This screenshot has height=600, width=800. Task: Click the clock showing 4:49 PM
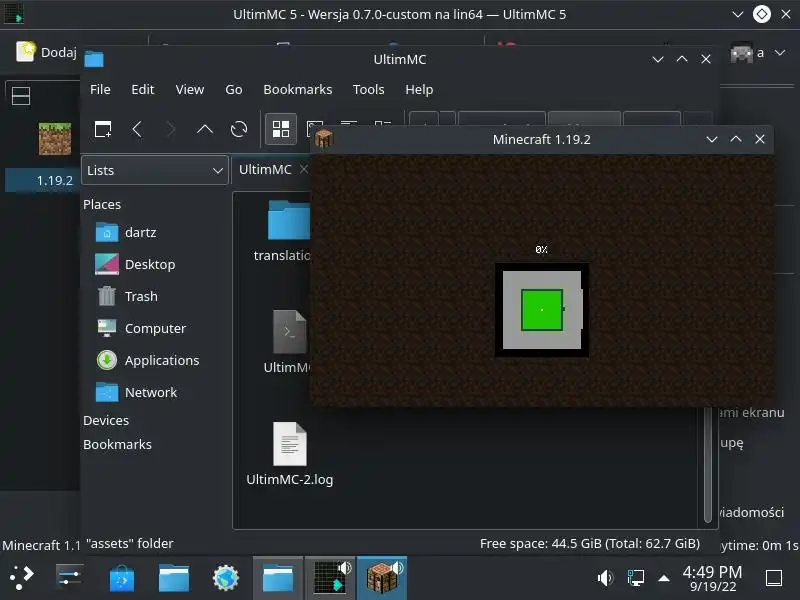(712, 578)
